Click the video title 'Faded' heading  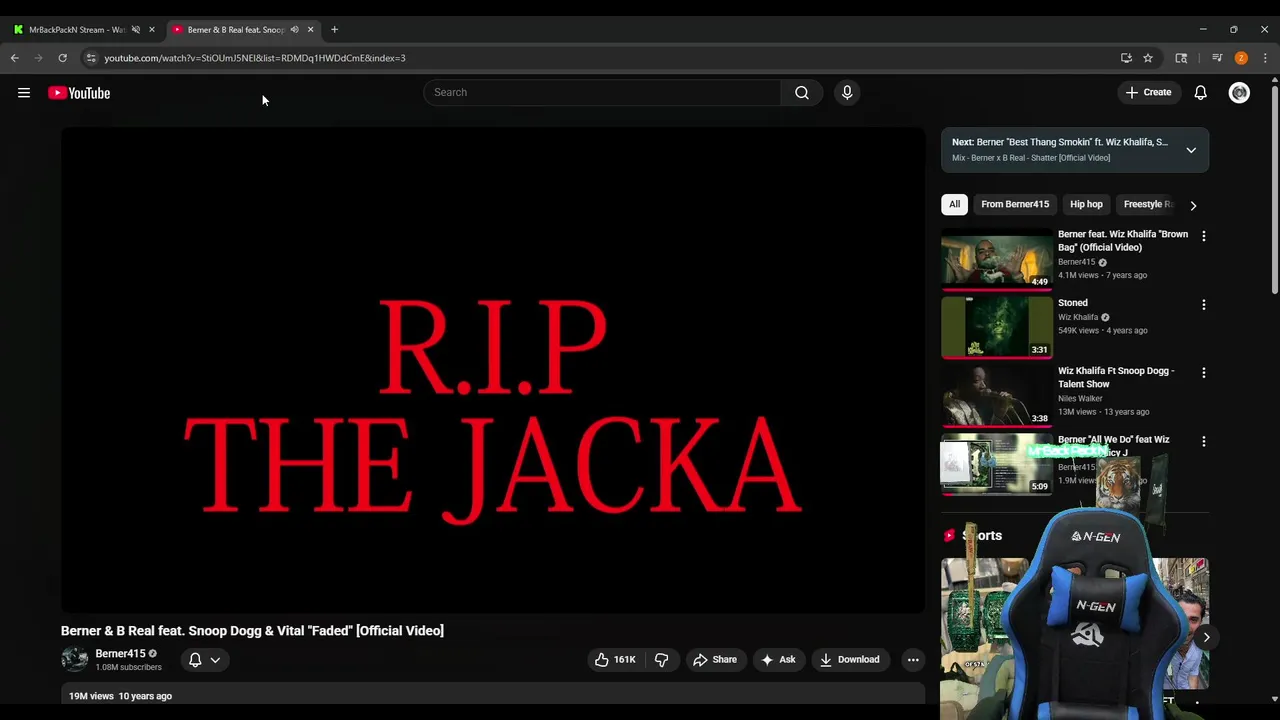pos(252,631)
